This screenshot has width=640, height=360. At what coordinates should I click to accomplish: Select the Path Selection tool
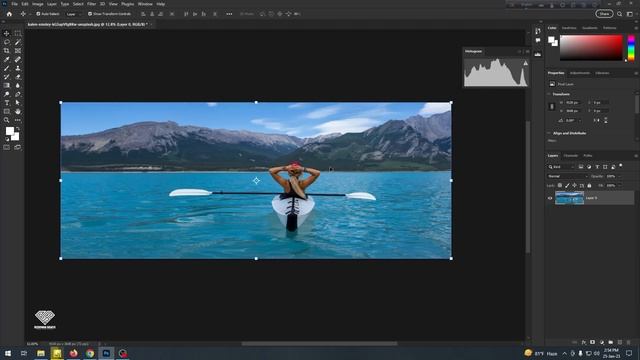point(18,103)
